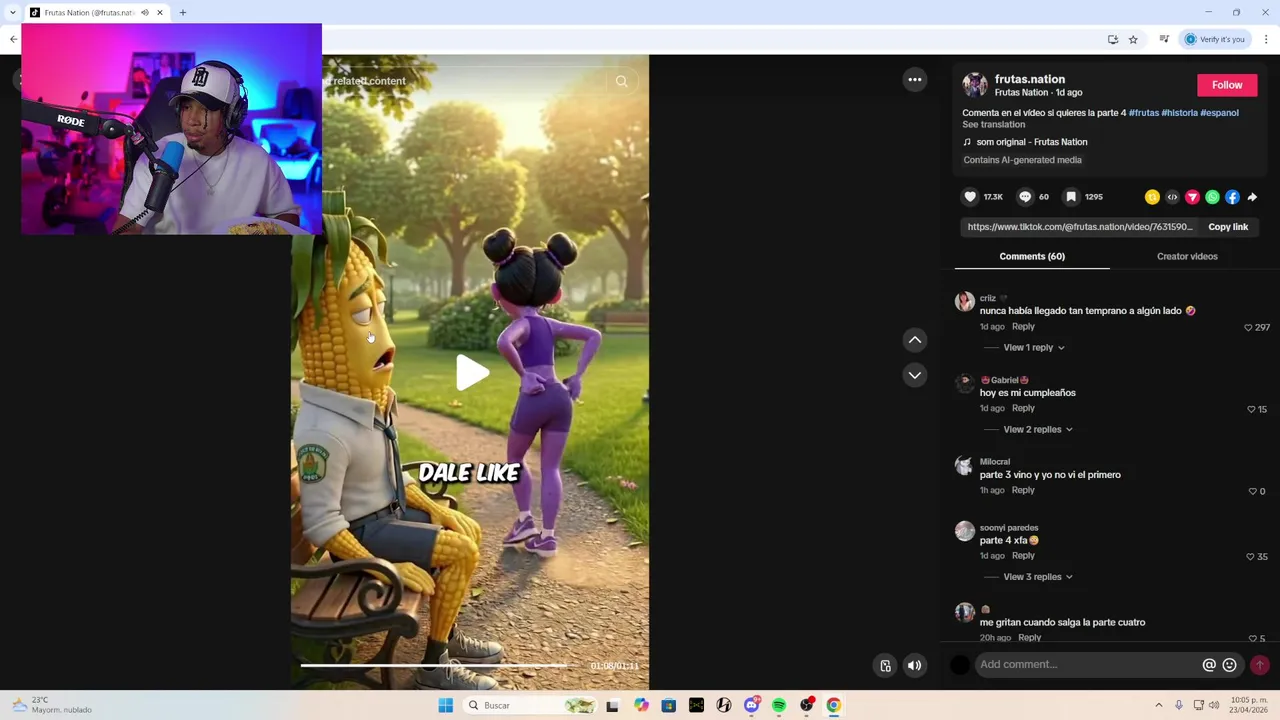The image size is (1280, 720).
Task: Open the #historia hashtag
Action: (1179, 113)
